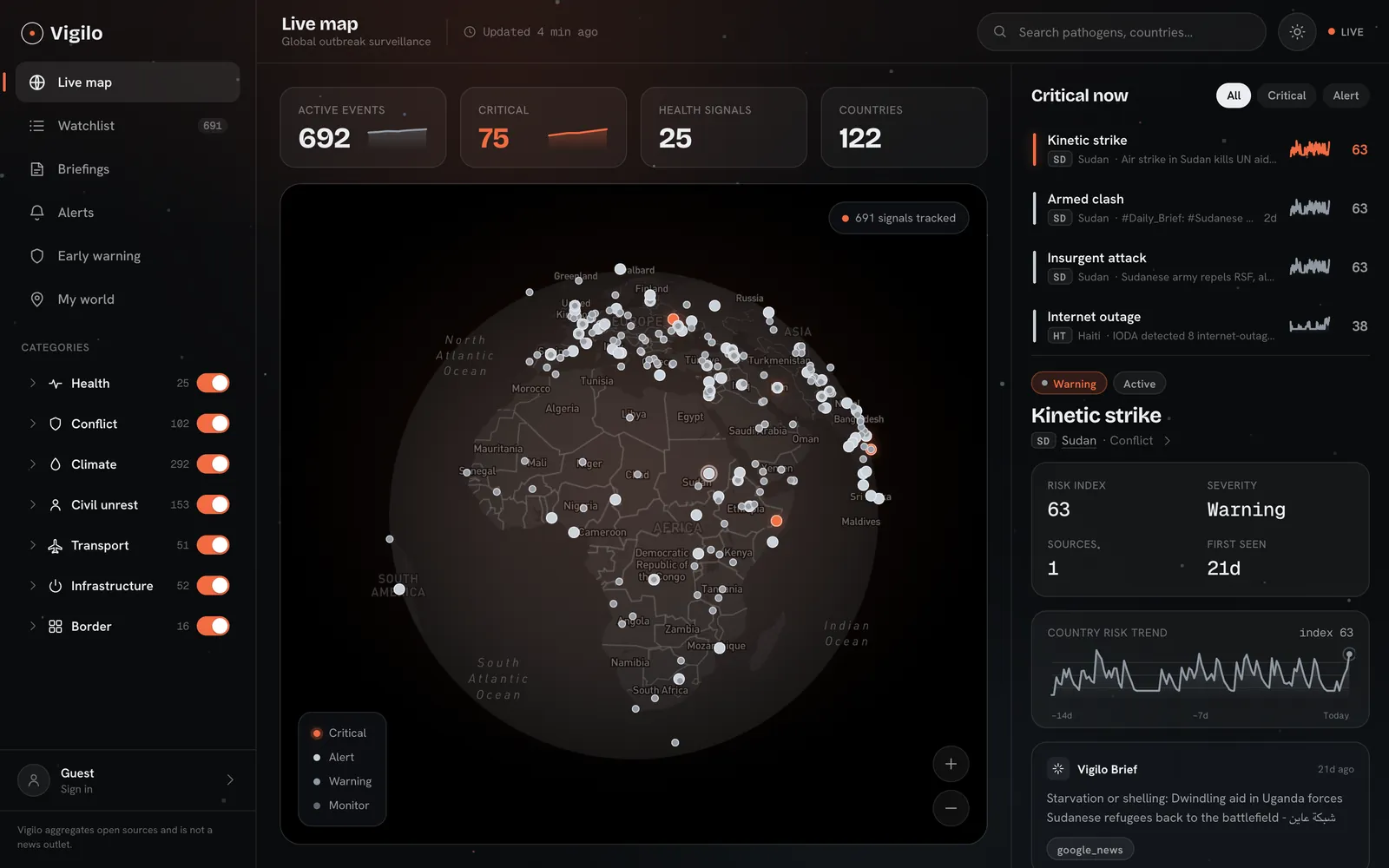The width and height of the screenshot is (1389, 868).
Task: Expand the Conflict category chevron
Action: click(x=33, y=424)
